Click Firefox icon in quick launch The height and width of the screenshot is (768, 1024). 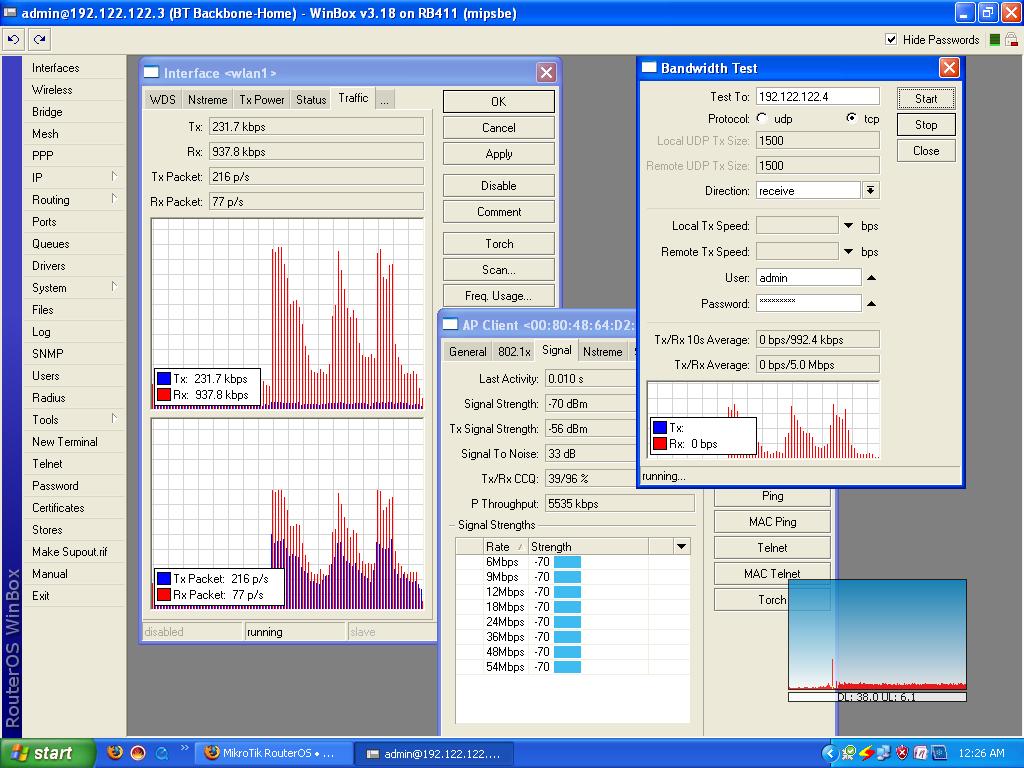115,752
